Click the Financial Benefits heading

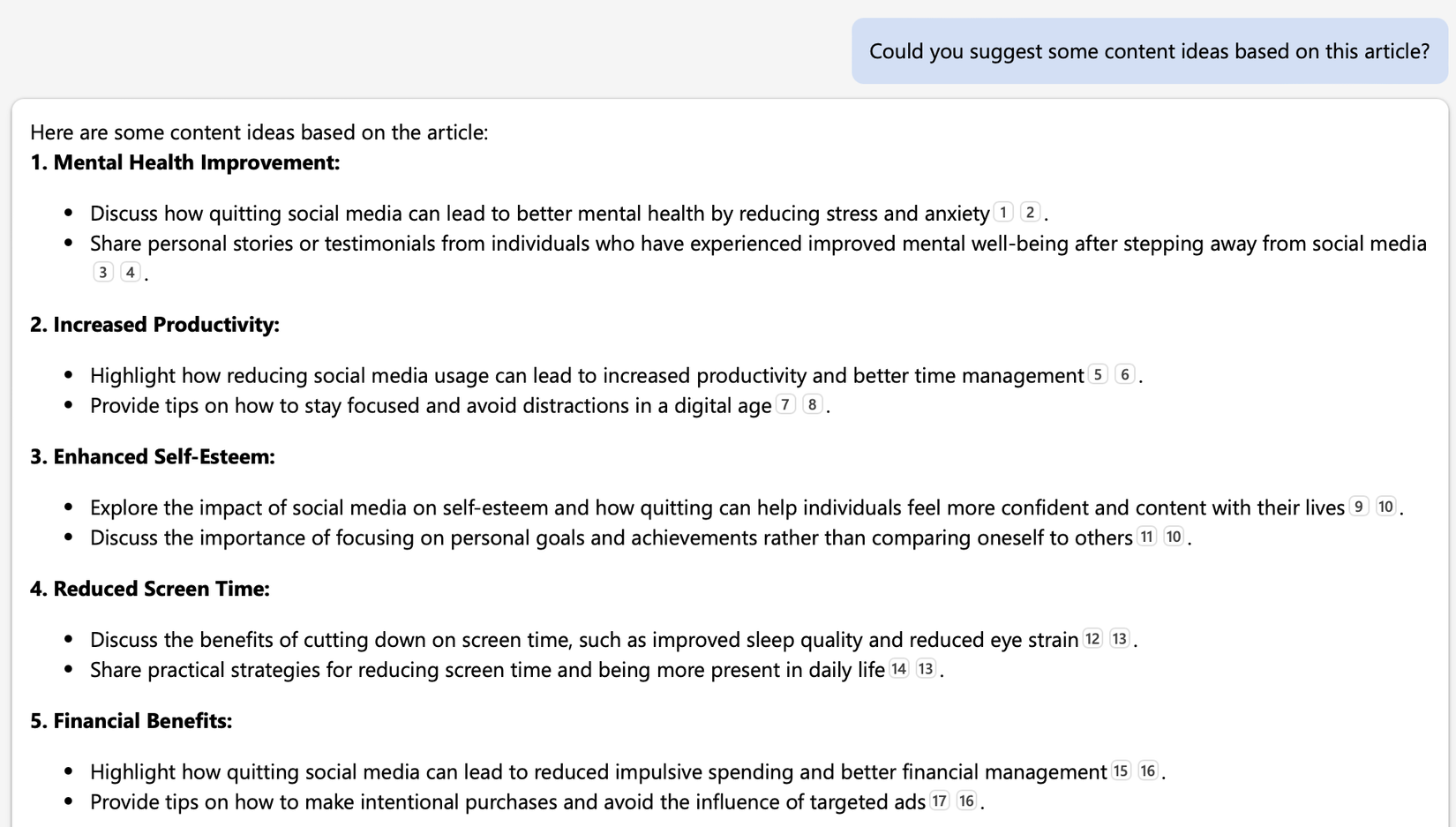[131, 721]
